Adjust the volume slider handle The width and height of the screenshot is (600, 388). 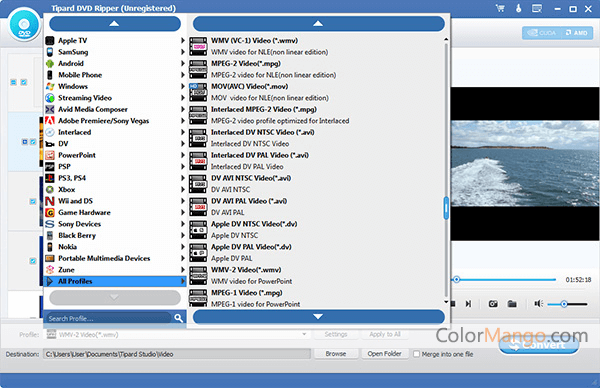click(x=564, y=304)
